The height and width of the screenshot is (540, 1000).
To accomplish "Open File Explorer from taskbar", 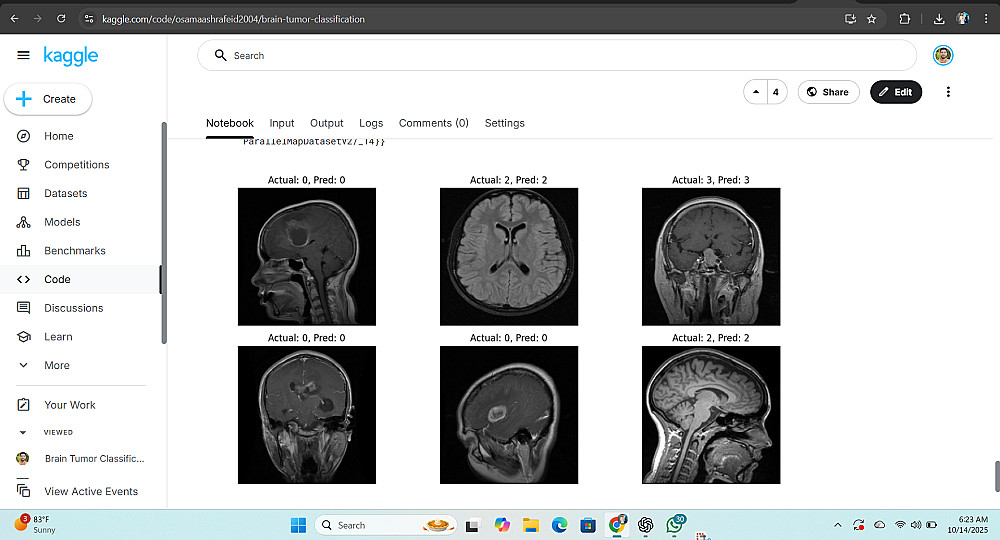I will [531, 525].
